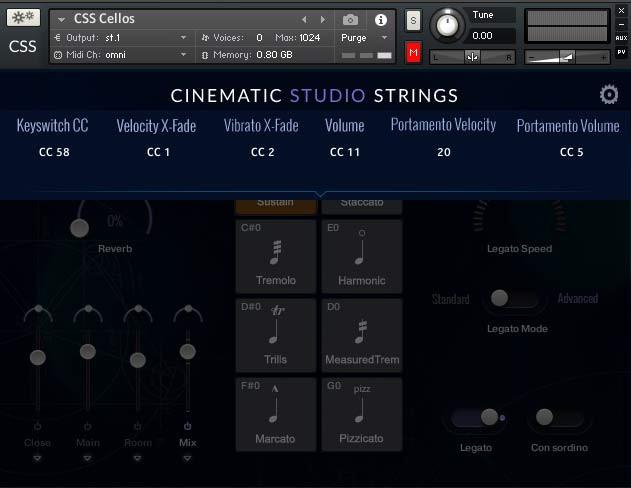Image resolution: width=631 pixels, height=488 pixels.
Task: Open the settings gear in the CSS header
Action: click(x=608, y=95)
